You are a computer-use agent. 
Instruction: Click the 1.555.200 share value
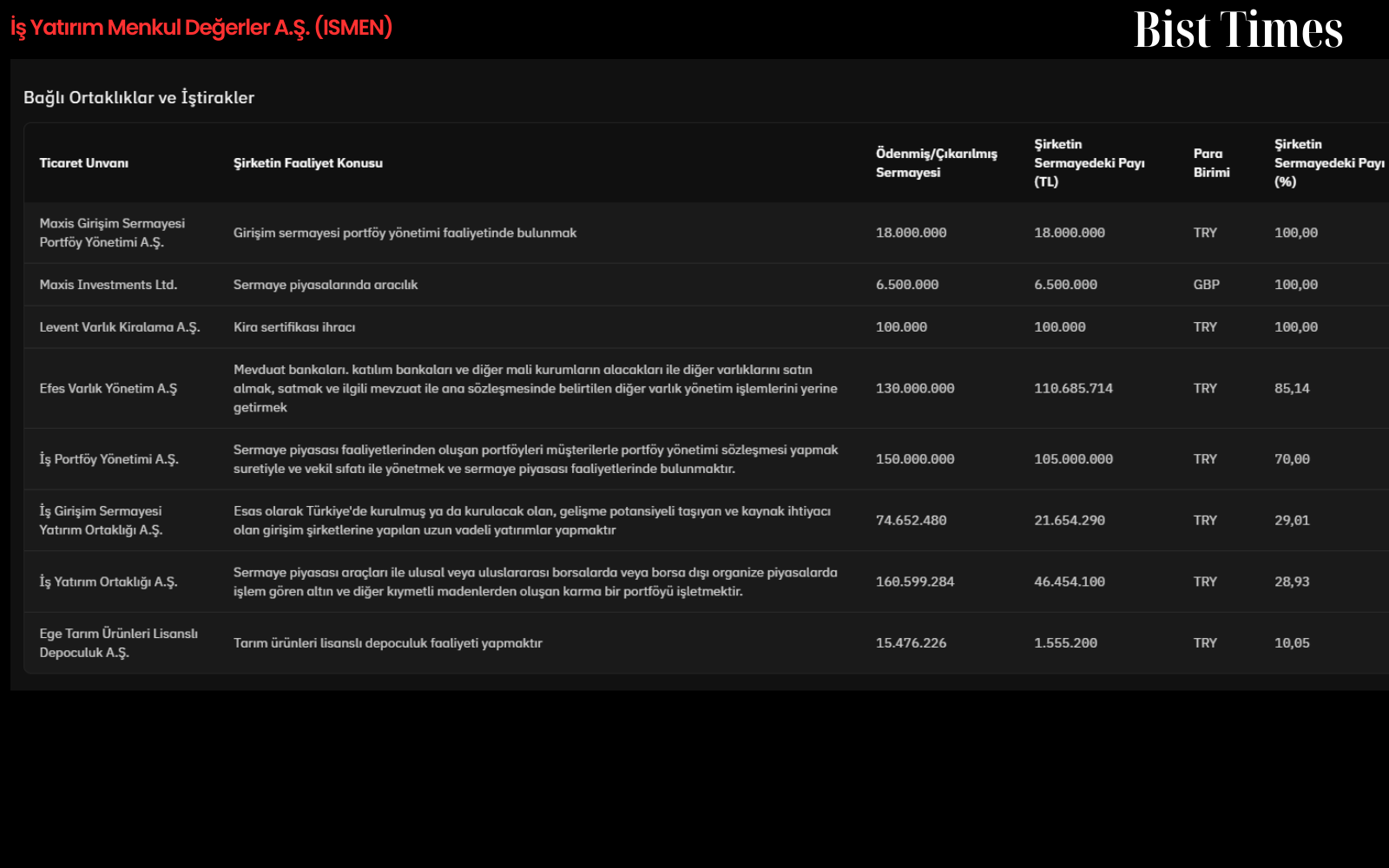pos(1065,643)
